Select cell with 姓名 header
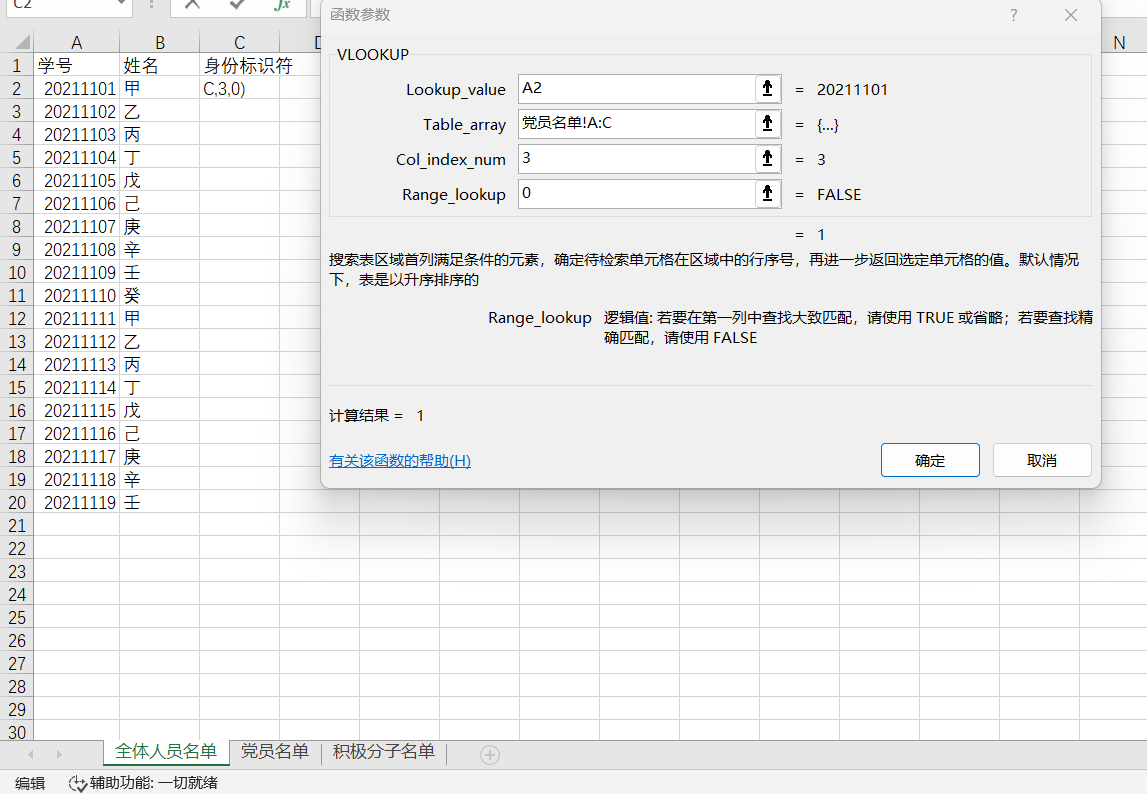 pos(159,66)
